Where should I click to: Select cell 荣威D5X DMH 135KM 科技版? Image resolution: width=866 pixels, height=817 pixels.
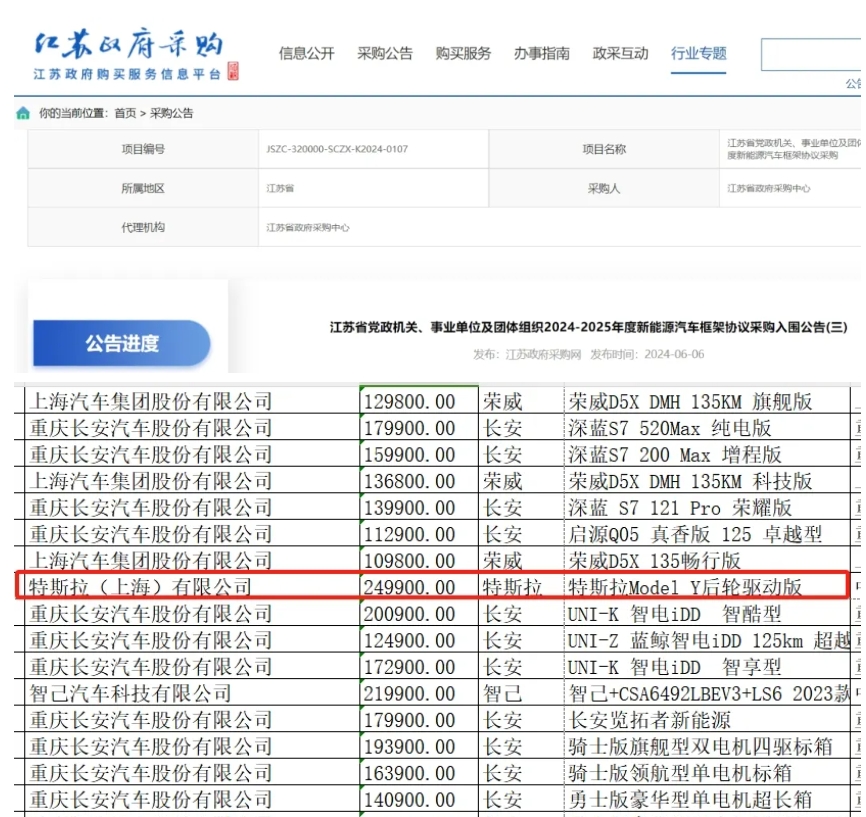pos(707,481)
